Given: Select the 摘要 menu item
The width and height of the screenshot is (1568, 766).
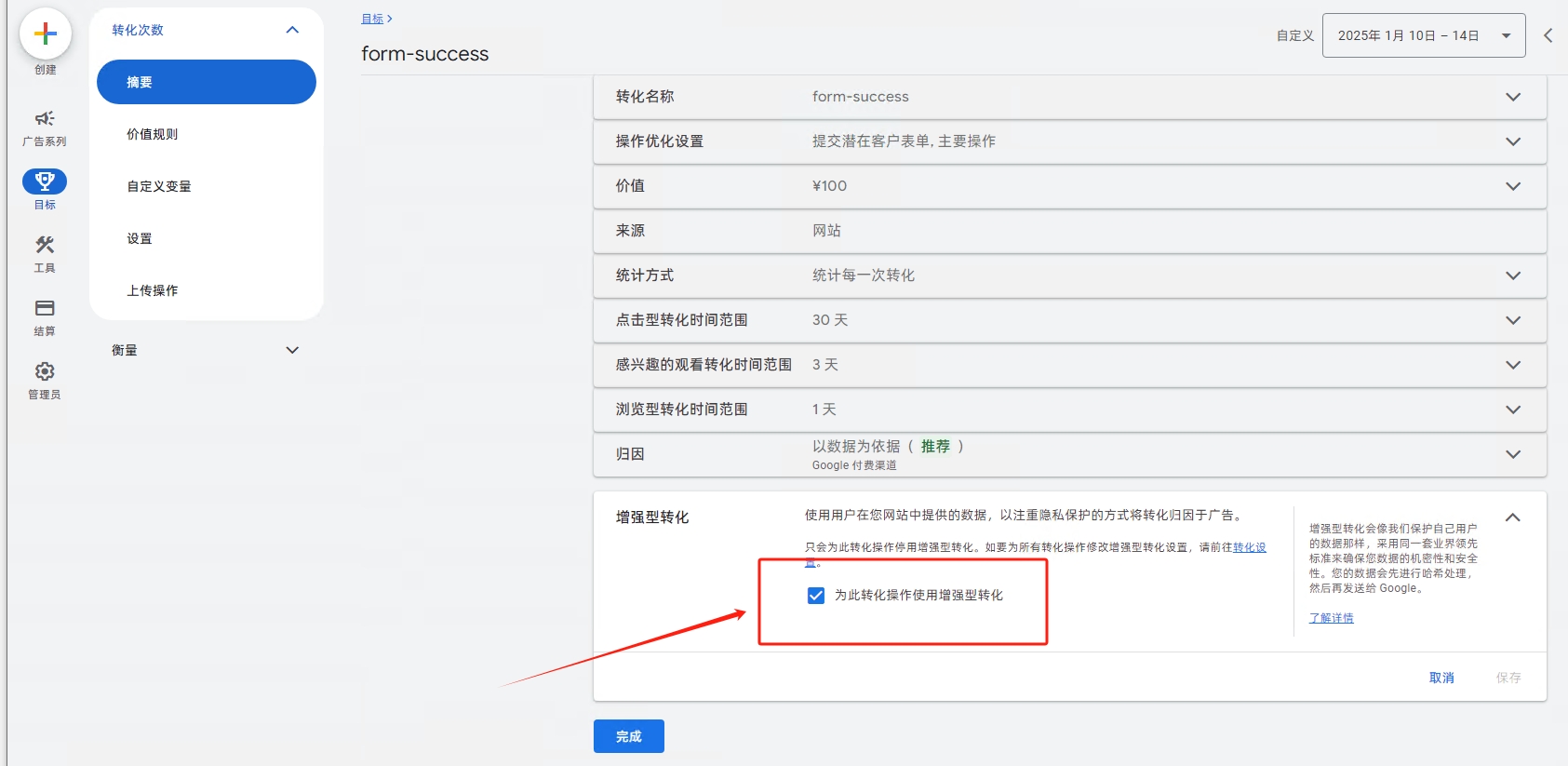Looking at the screenshot, I should coord(207,82).
